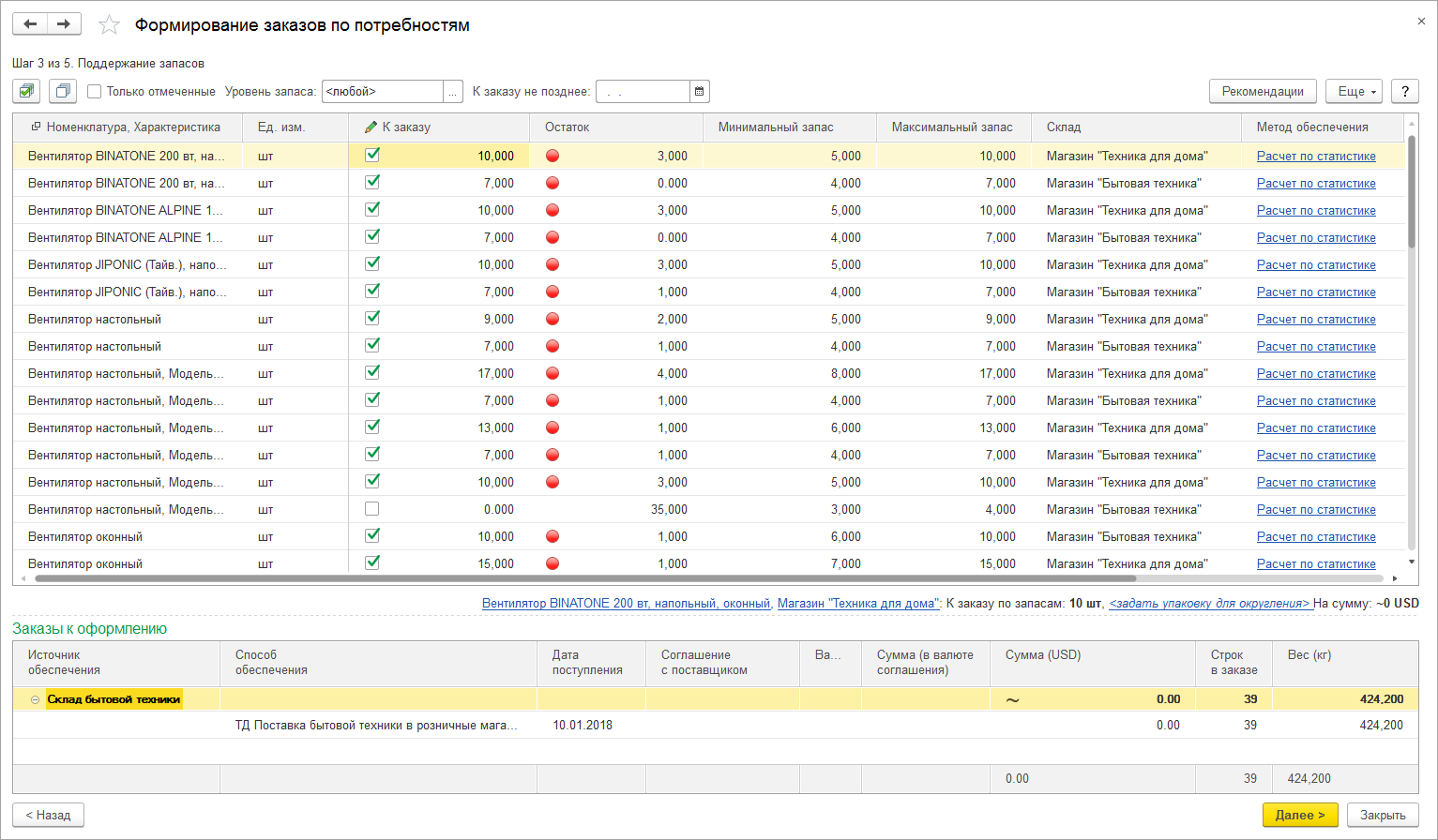1438x840 pixels.
Task: Click the К заказу не позднее date field
Action: [x=643, y=91]
